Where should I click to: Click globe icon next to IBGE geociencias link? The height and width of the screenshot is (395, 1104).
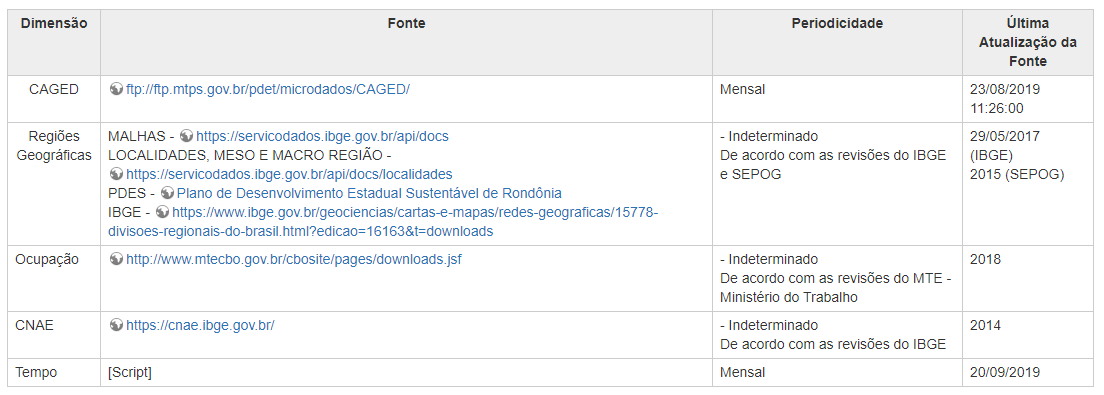(x=163, y=212)
